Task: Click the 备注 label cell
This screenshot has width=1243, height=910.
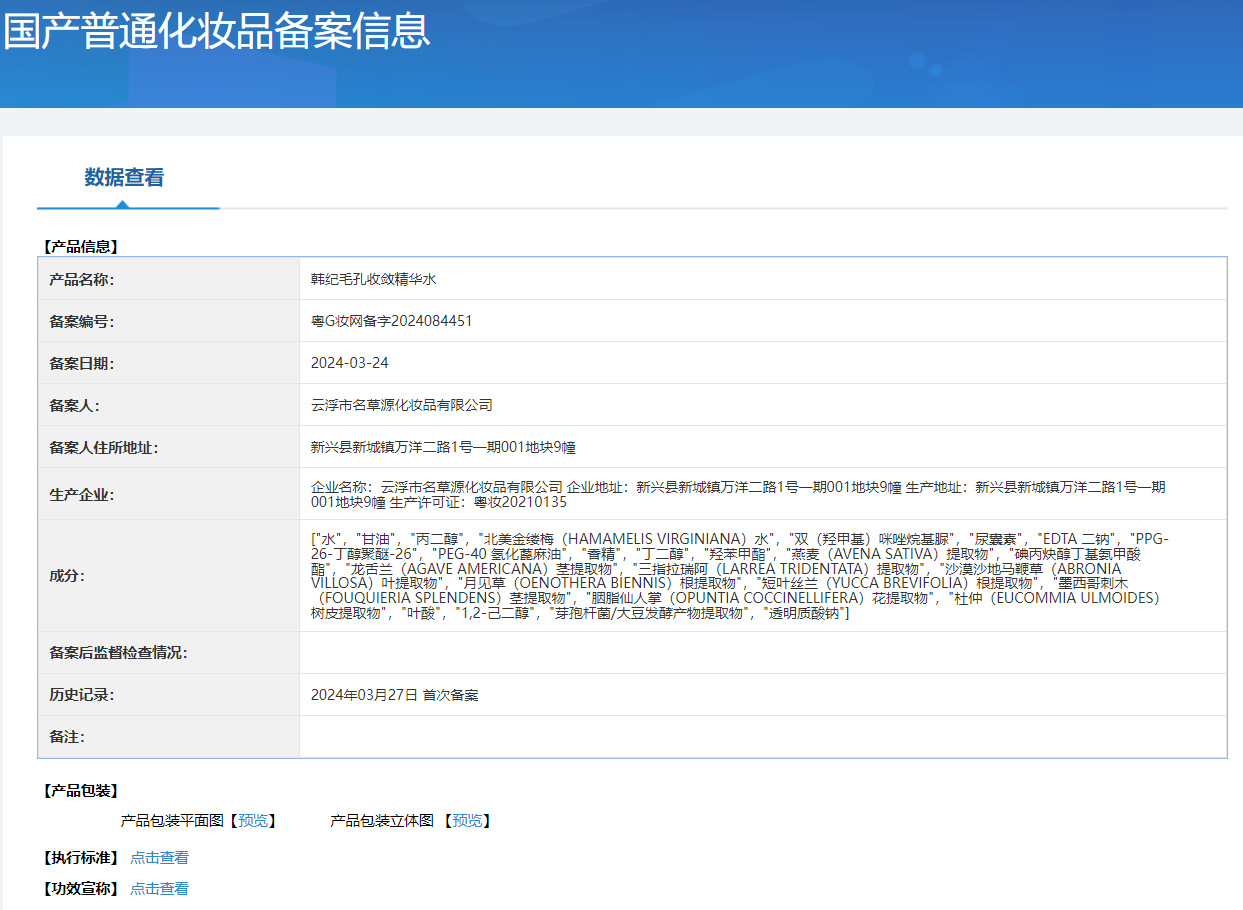Action: tap(169, 737)
